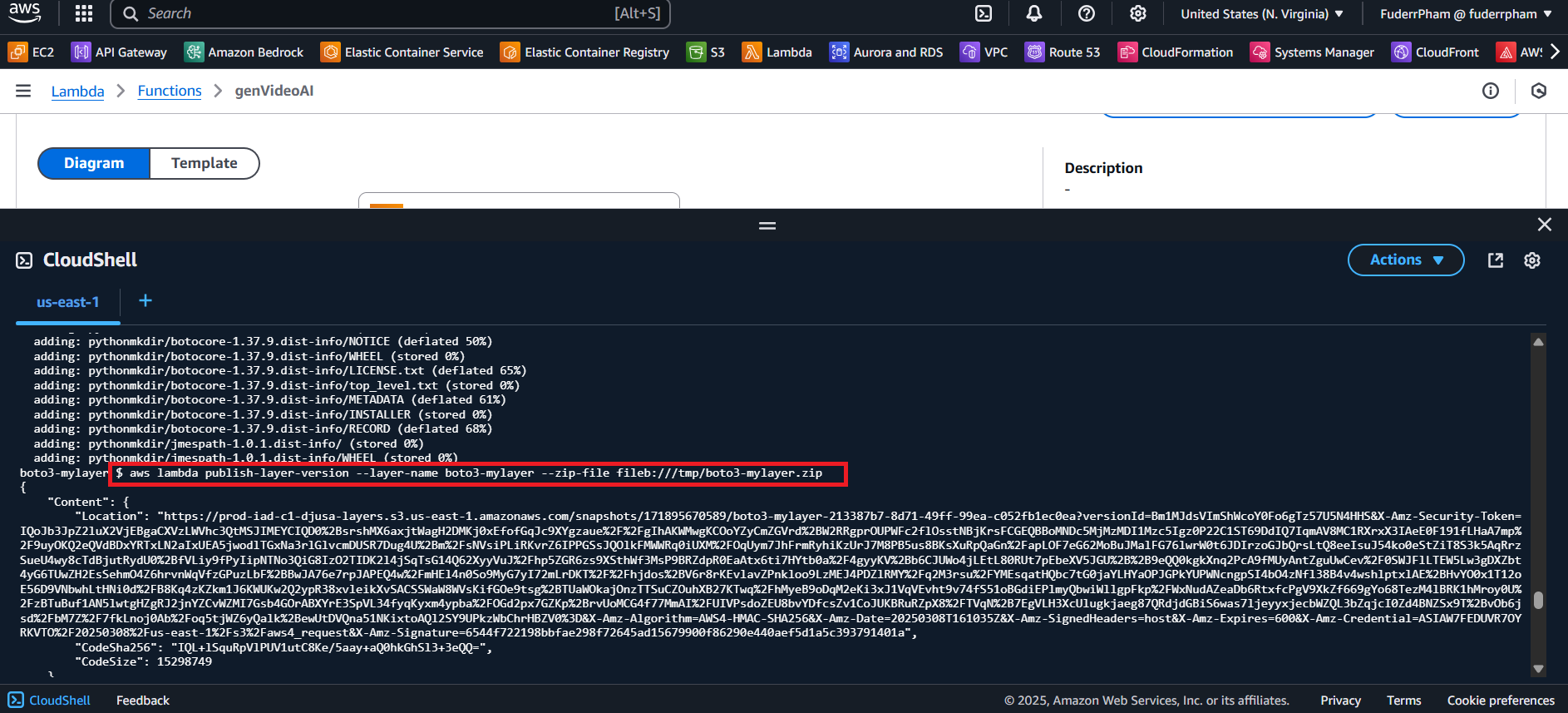Click the CloudShell footer link
This screenshot has width=1568, height=713.
(50, 701)
